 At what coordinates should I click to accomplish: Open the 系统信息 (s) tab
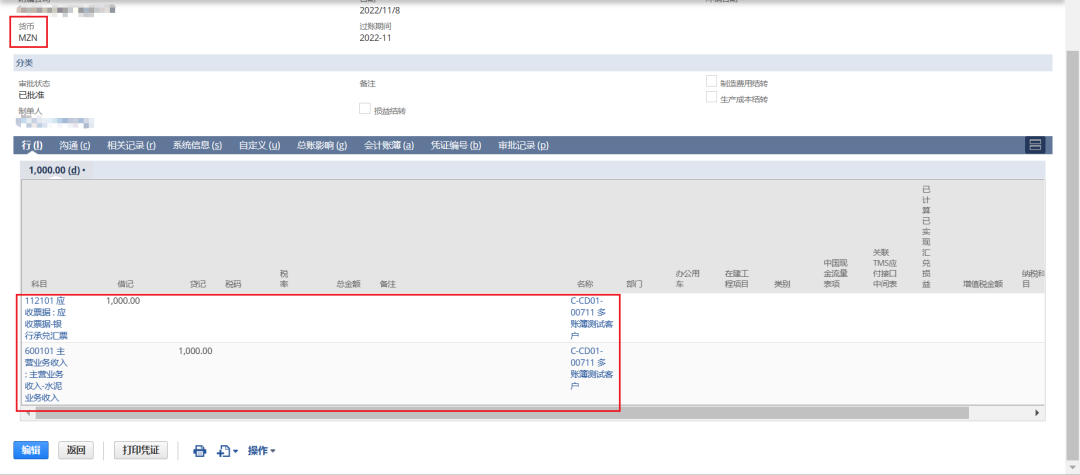coord(197,145)
